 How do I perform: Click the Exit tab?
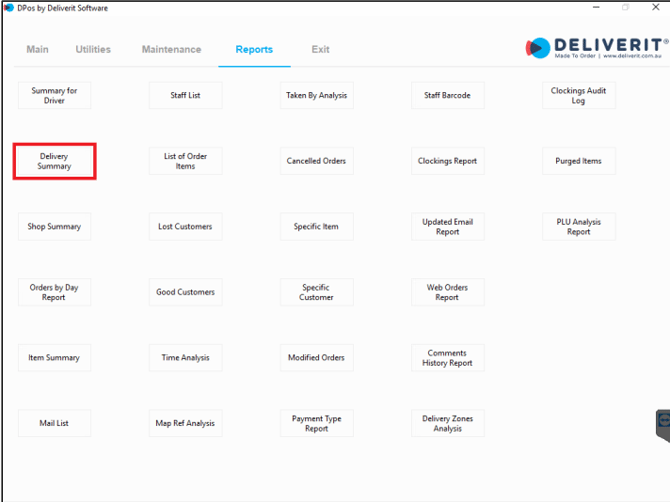click(320, 49)
